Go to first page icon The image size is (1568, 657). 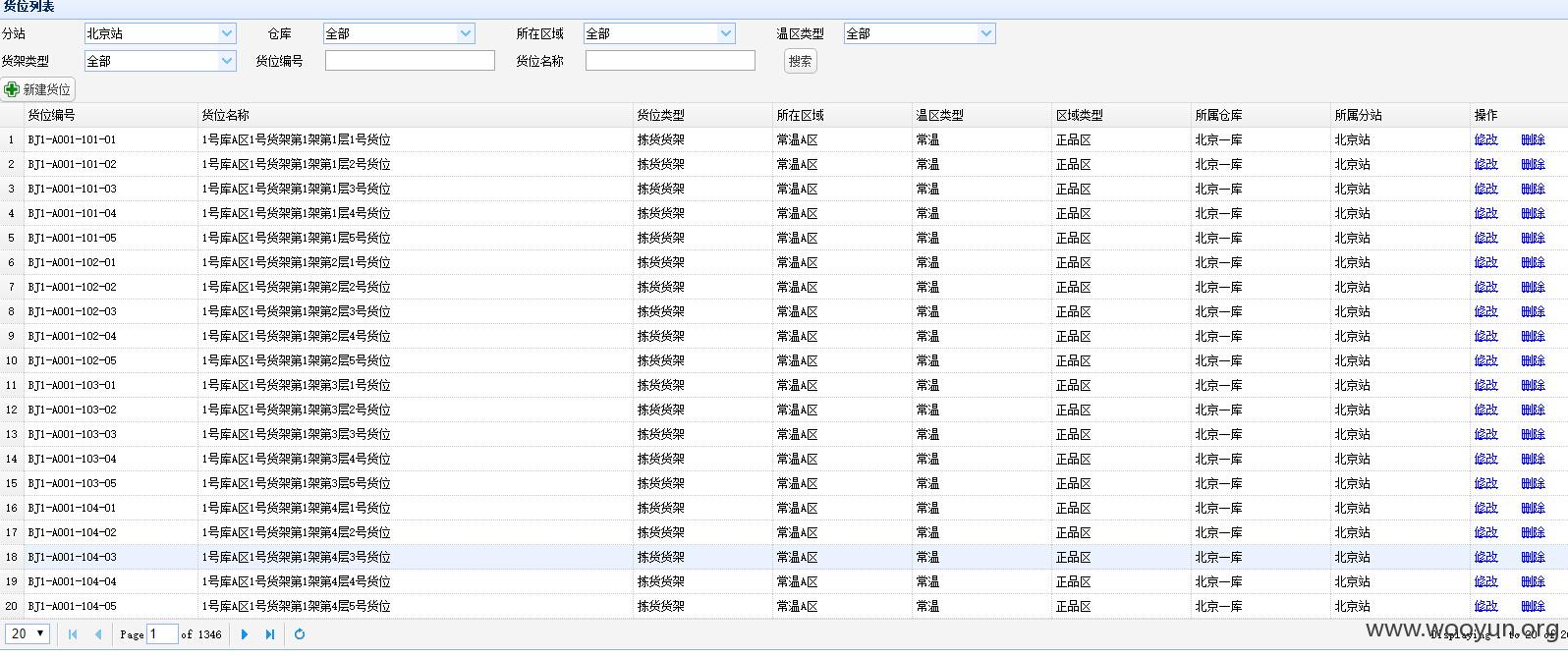click(73, 634)
